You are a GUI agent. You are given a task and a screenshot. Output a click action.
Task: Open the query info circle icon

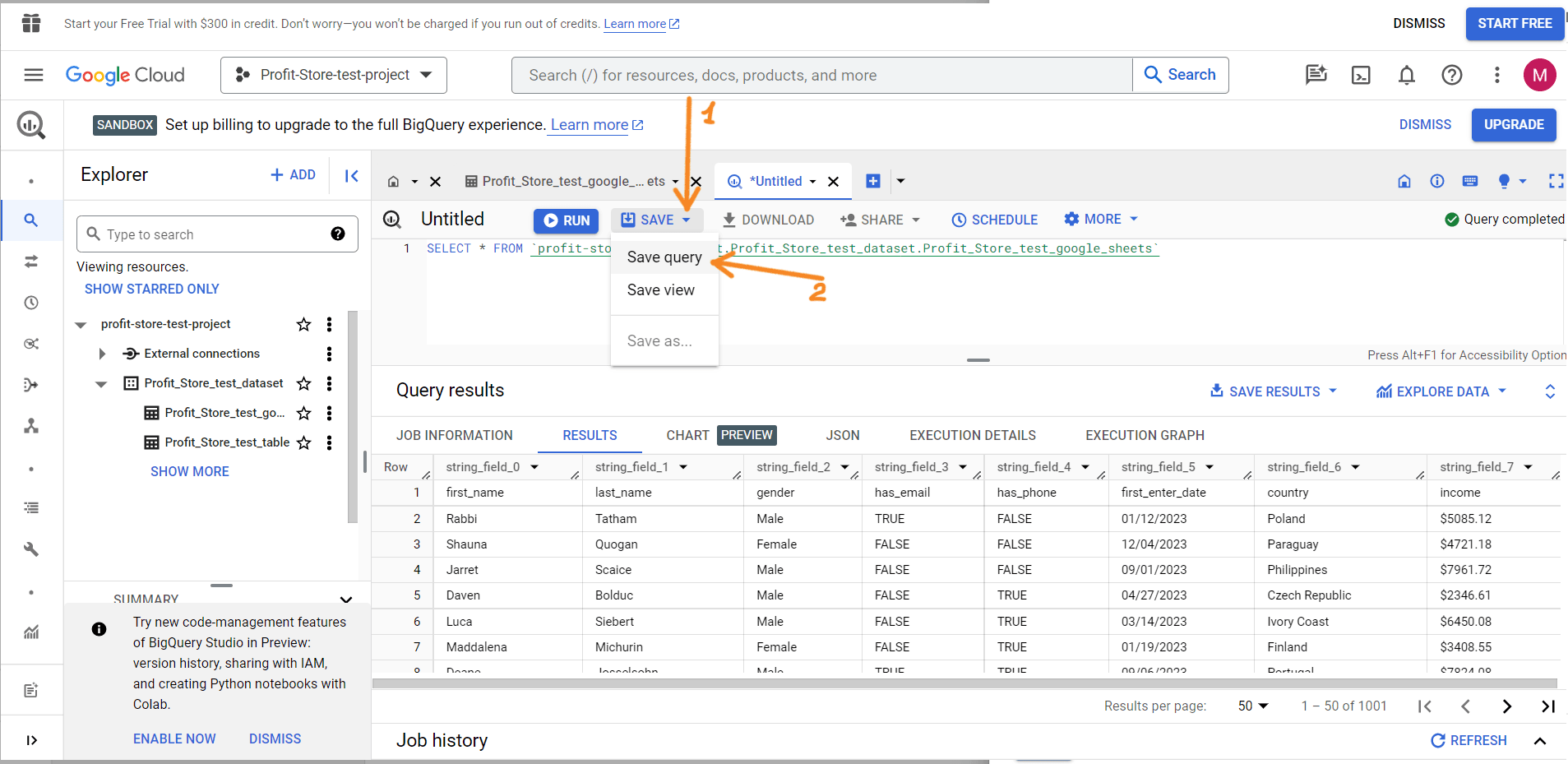click(1437, 181)
